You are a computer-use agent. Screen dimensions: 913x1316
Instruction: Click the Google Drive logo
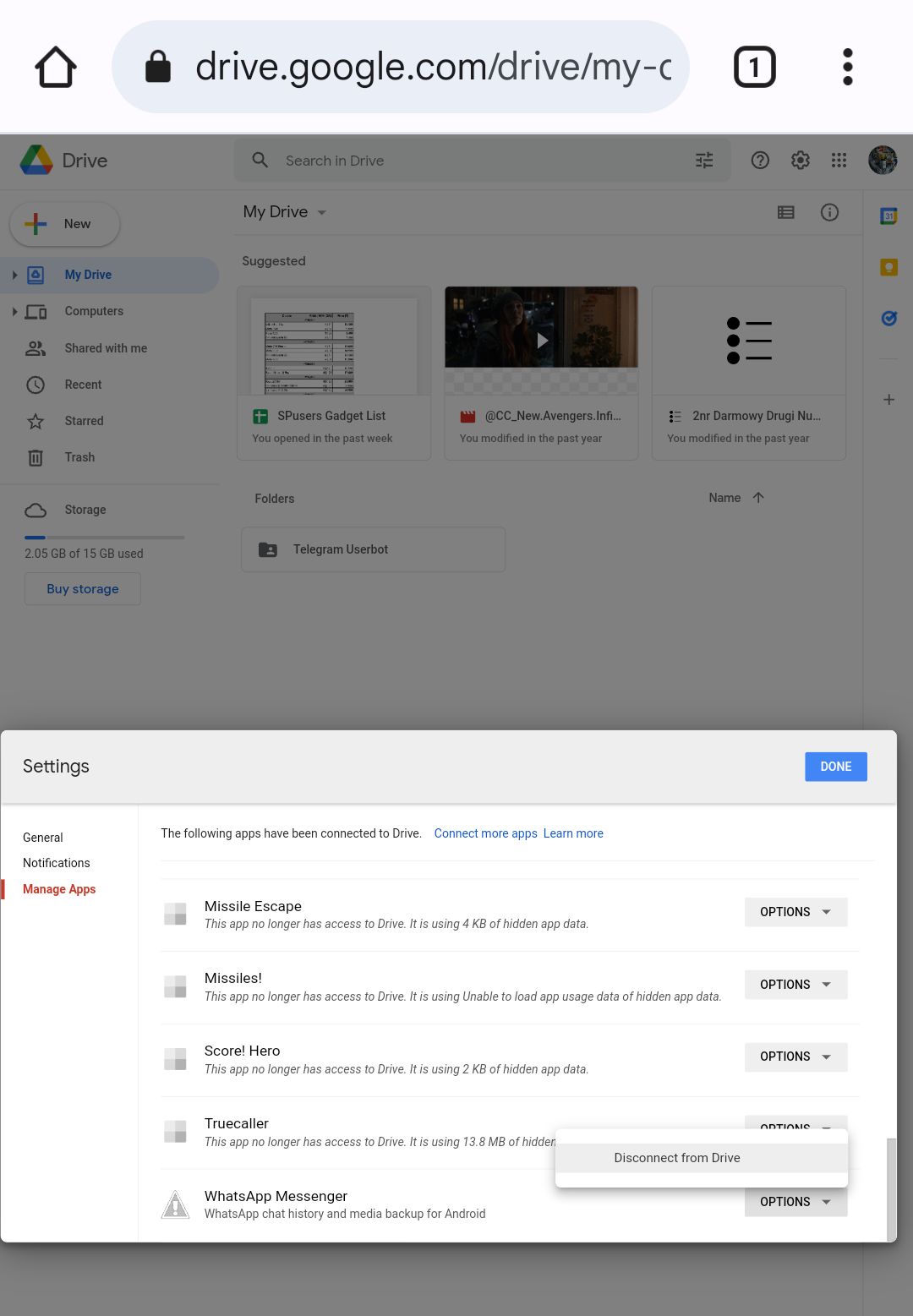tap(36, 160)
